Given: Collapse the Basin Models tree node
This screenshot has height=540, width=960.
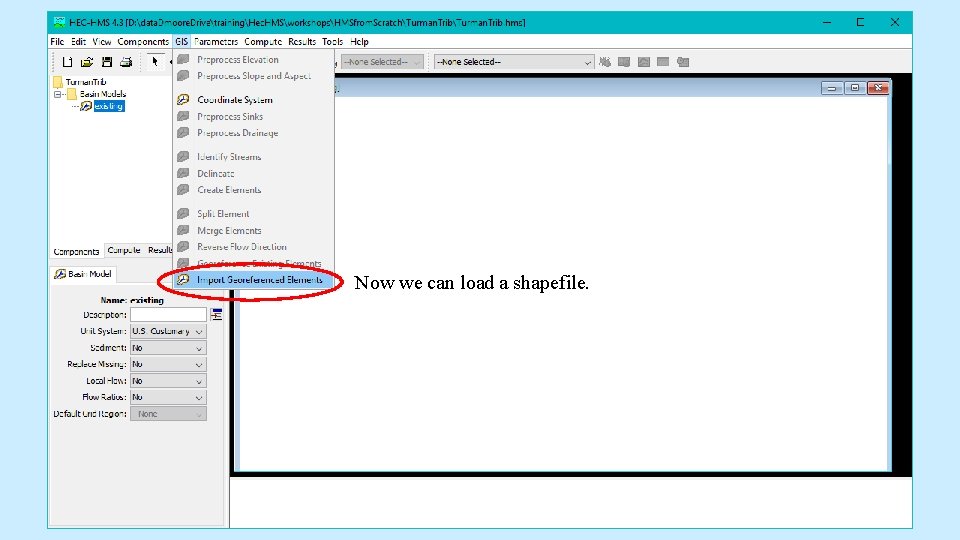Looking at the screenshot, I should point(58,94).
